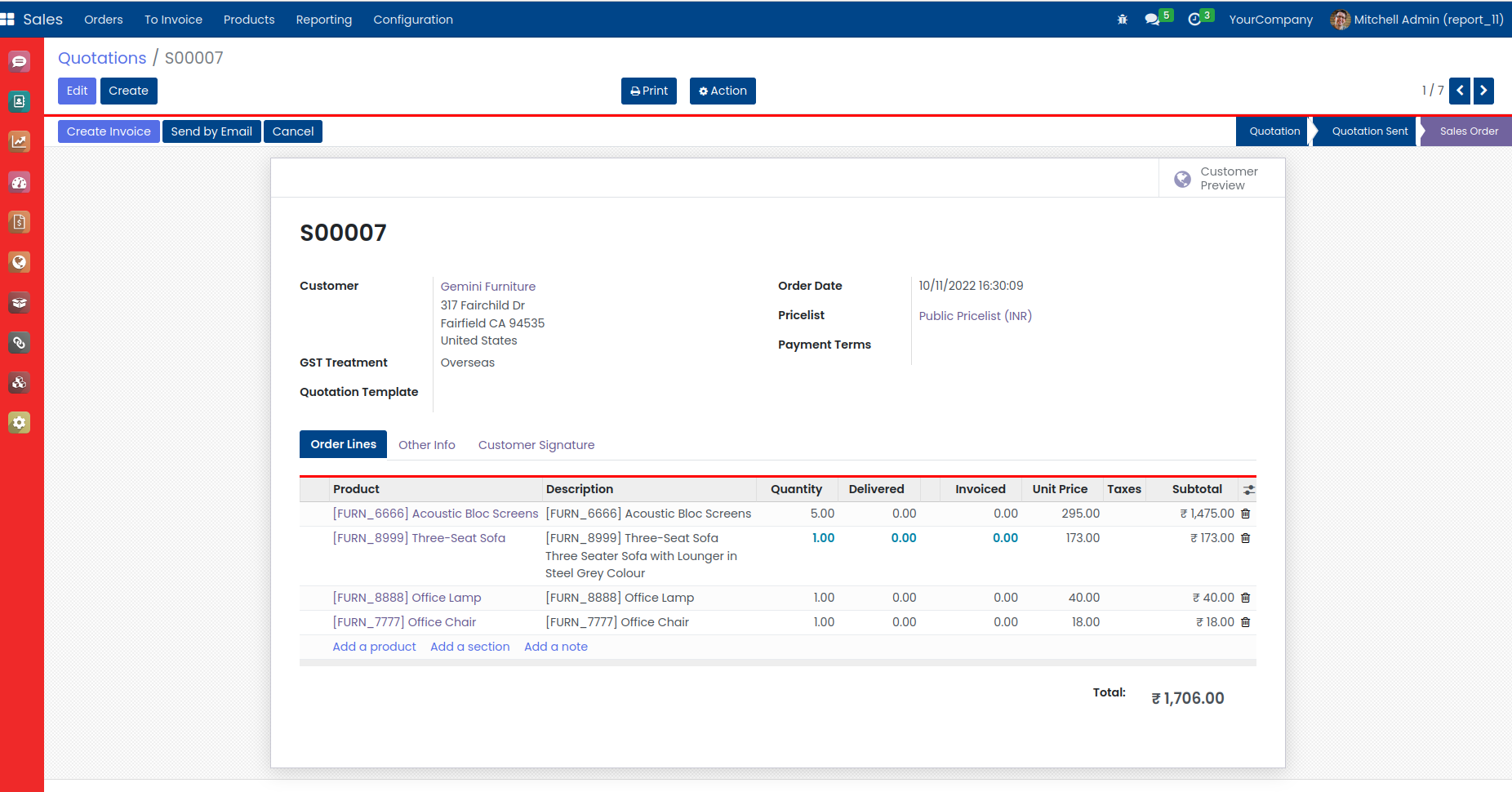Go to the next record arrow
The height and width of the screenshot is (792, 1512).
pos(1483,91)
